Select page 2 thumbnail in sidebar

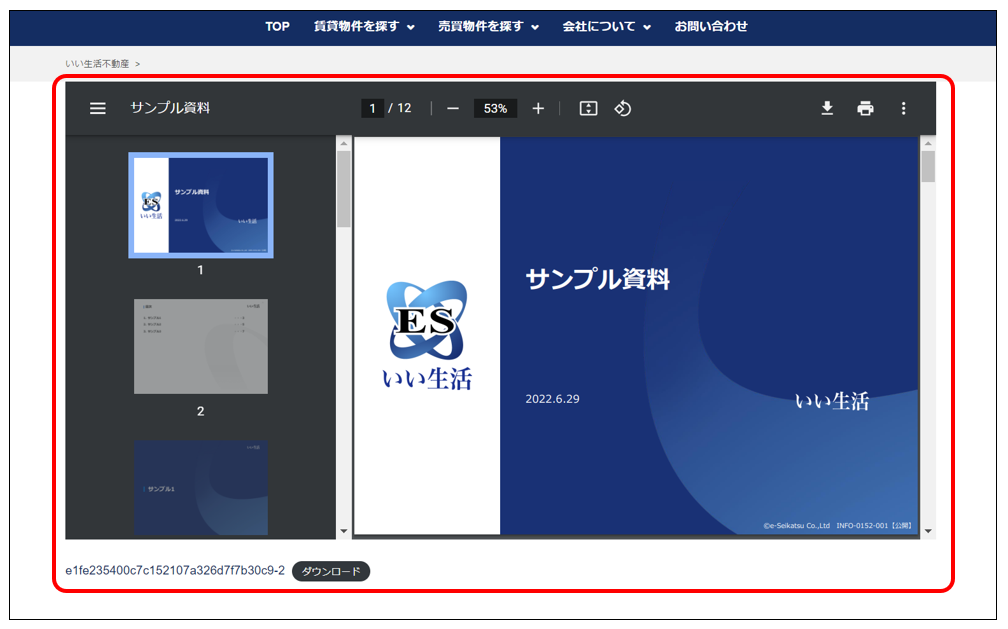pos(201,346)
